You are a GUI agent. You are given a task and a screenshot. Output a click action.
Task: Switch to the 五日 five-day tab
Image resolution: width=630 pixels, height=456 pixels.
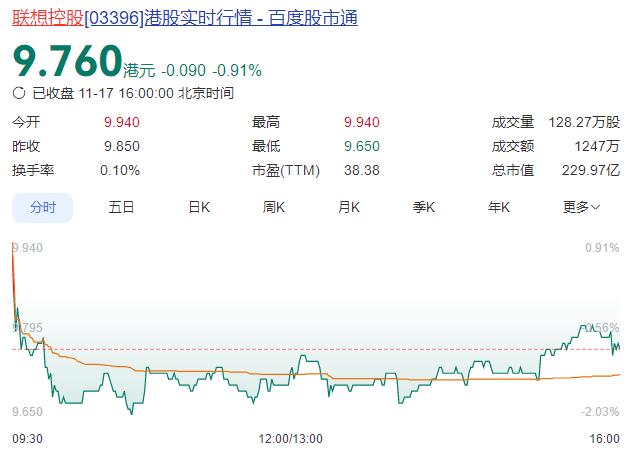point(121,207)
